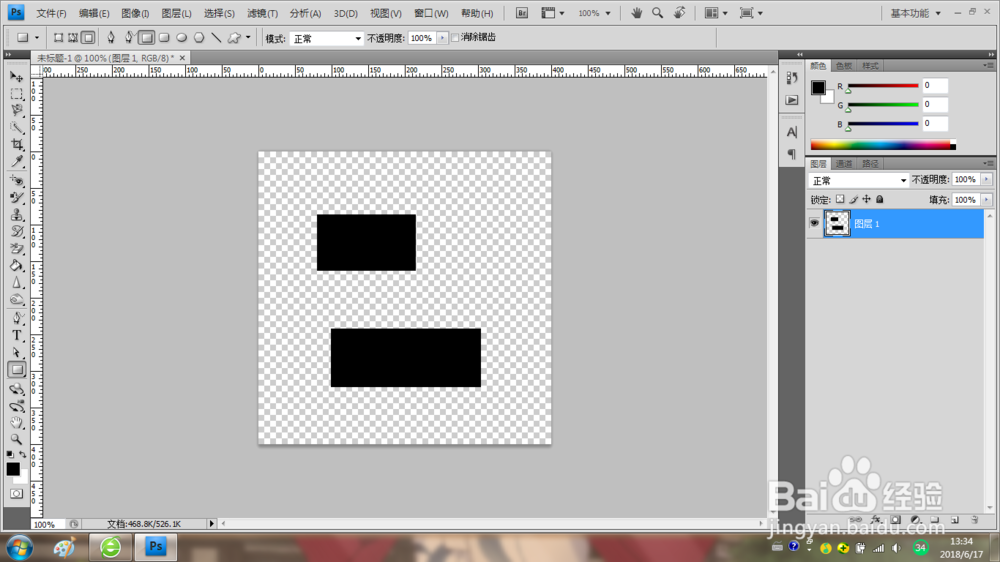The height and width of the screenshot is (562, 1000).
Task: Open the shape geometry options arrow
Action: [249, 38]
